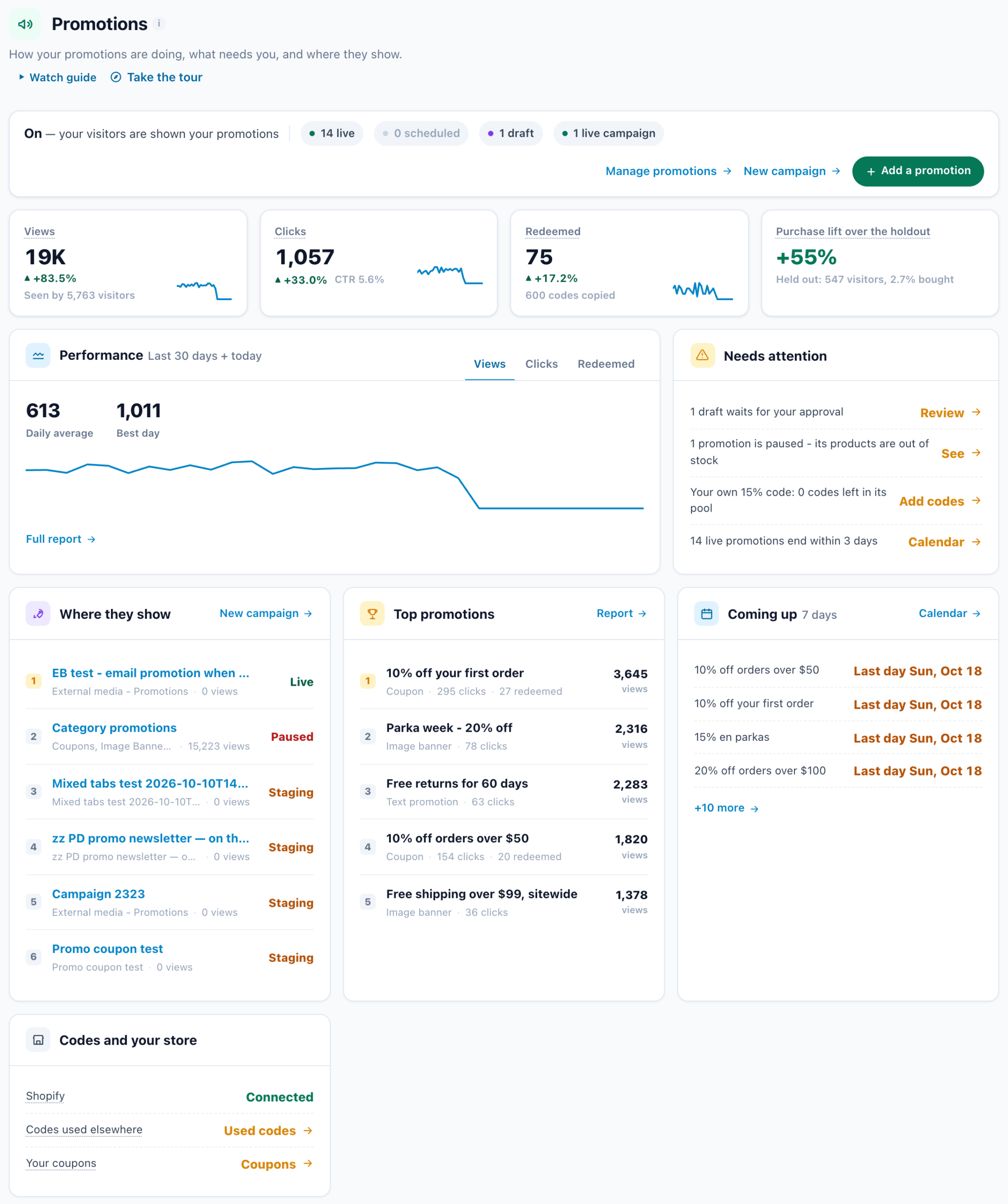Select the 1 live campaign pill
Viewport: 1008px width, 1204px height.
click(608, 134)
